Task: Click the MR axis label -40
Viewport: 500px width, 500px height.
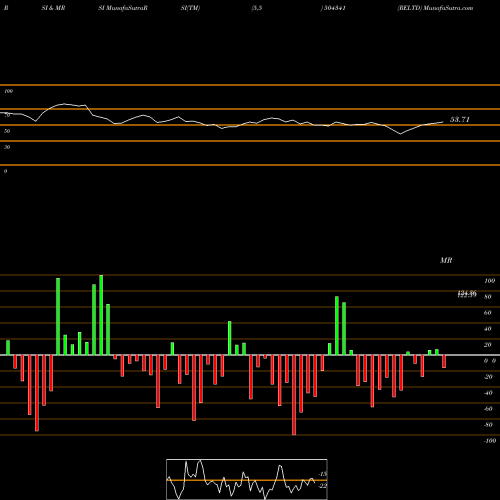Action: [x=488, y=393]
